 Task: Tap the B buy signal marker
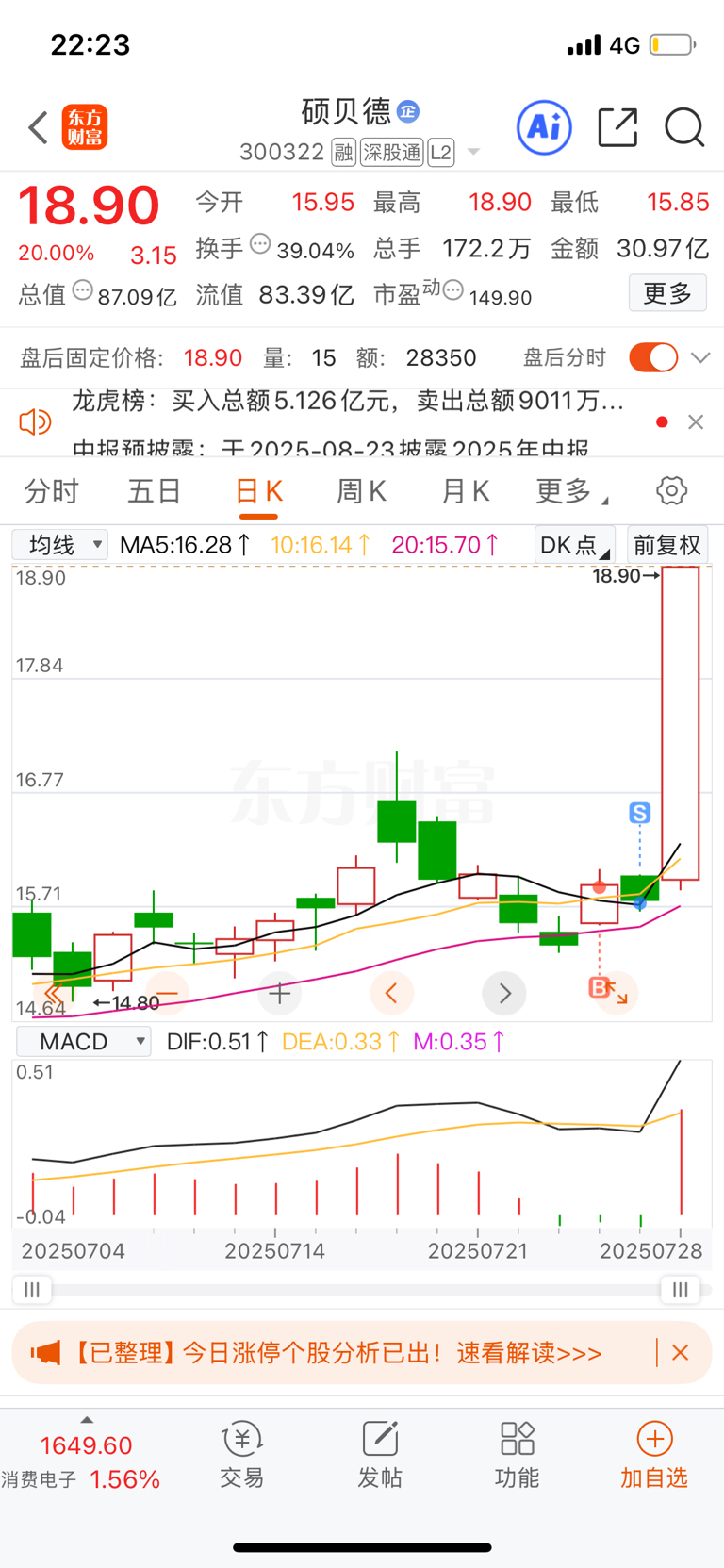click(599, 987)
